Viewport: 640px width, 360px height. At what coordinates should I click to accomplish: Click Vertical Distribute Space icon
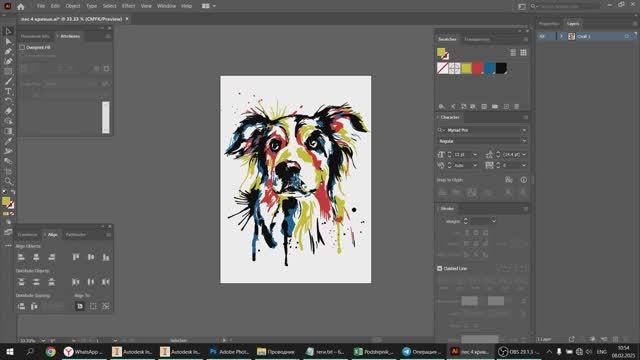pos(21,306)
